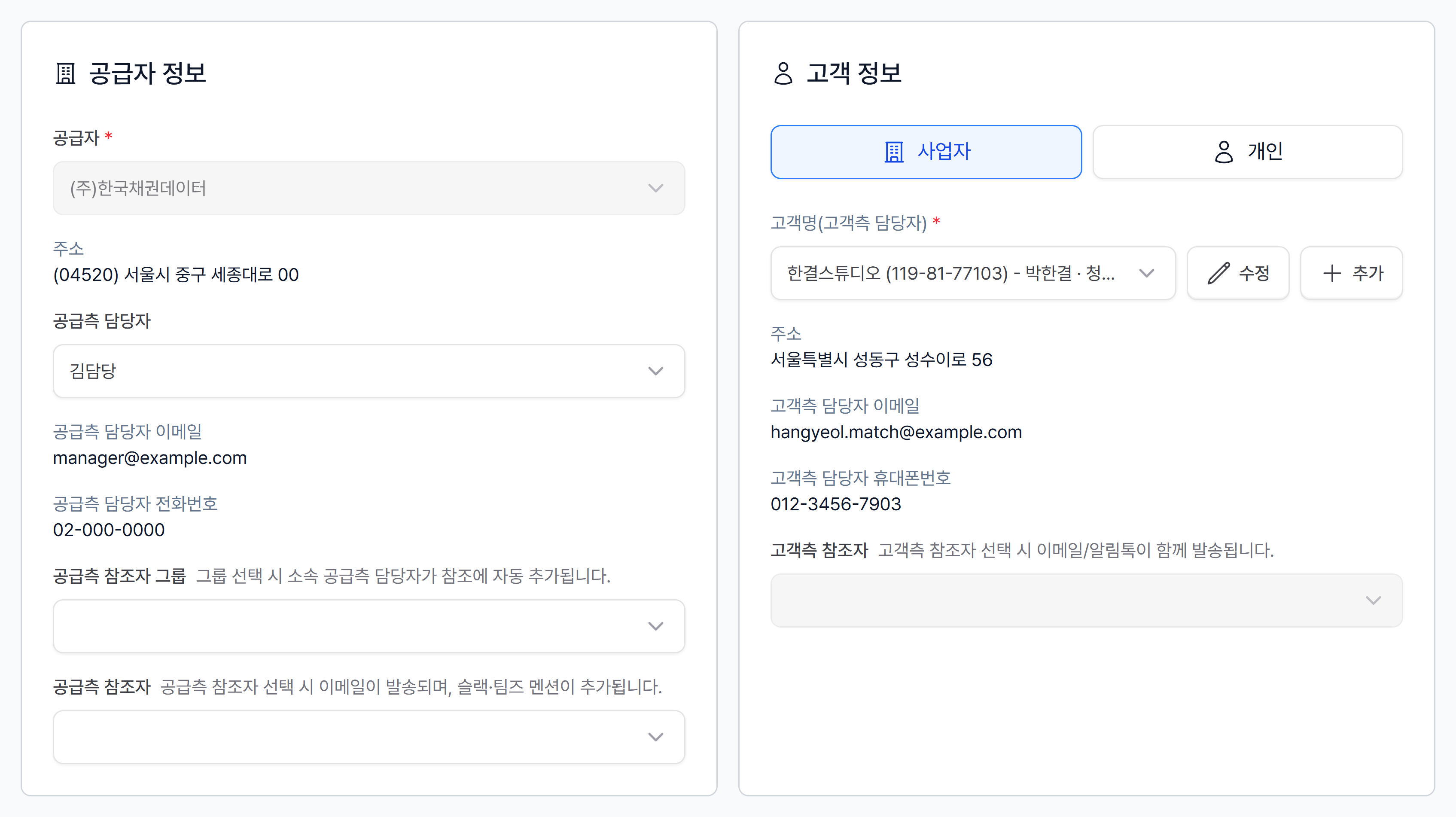
Task: Click the 고객명(고객측 담당자) label
Action: tap(848, 223)
